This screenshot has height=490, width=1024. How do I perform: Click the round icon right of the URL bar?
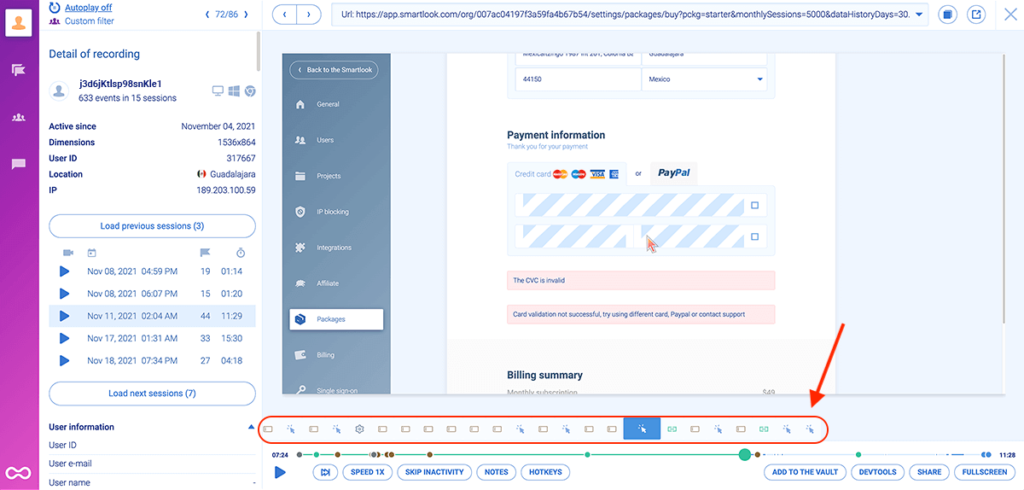(948, 14)
